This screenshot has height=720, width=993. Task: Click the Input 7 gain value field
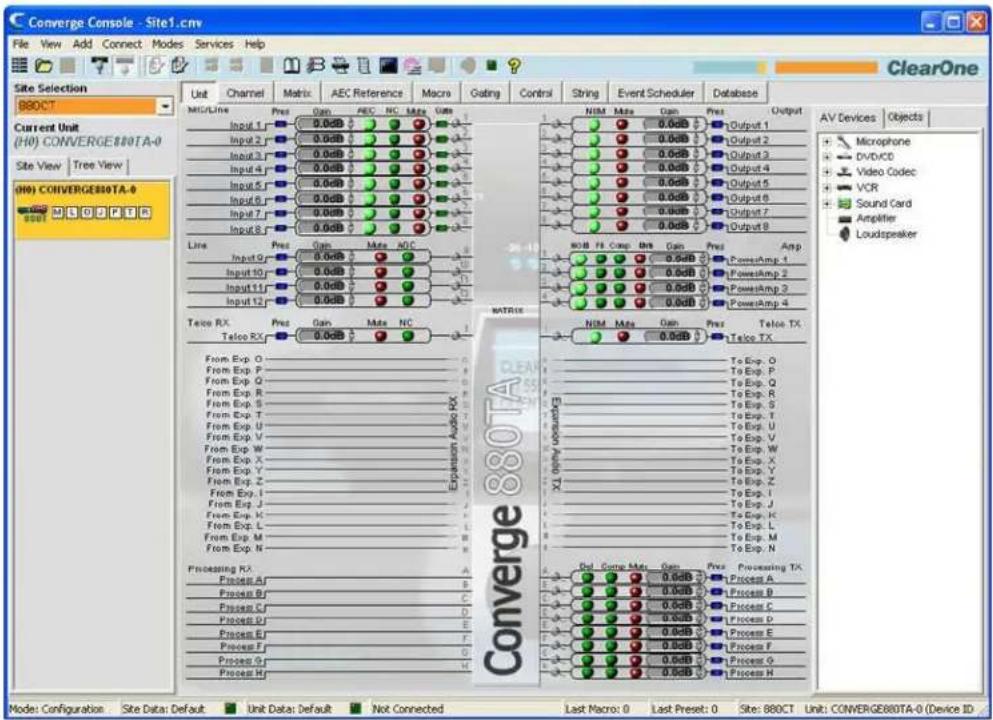[x=322, y=213]
